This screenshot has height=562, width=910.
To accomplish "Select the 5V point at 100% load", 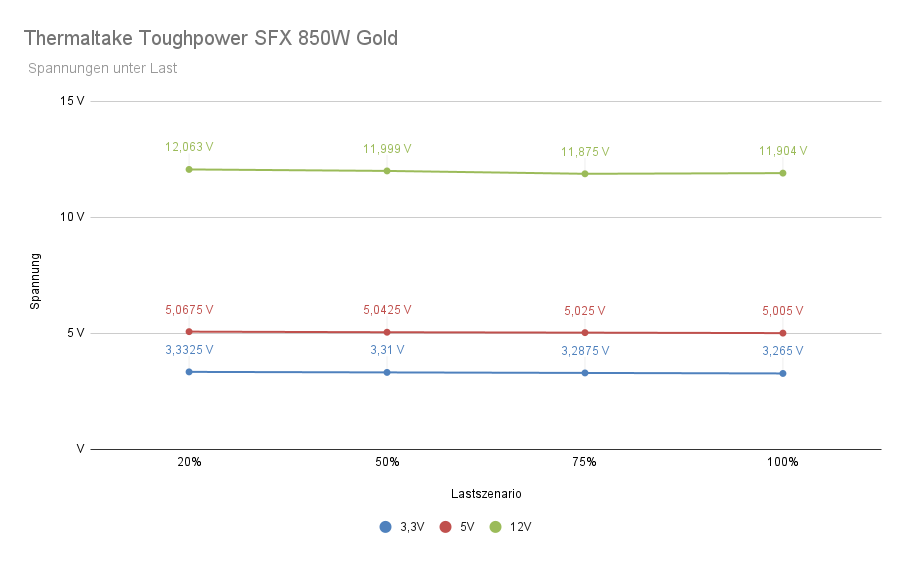I will pos(783,333).
